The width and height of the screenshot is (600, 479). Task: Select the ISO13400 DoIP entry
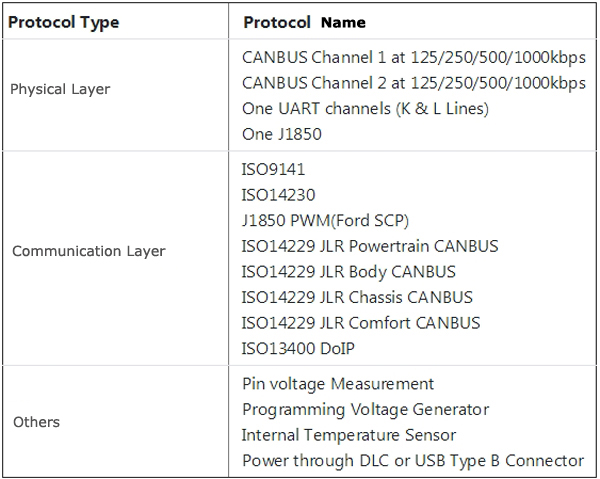point(298,349)
